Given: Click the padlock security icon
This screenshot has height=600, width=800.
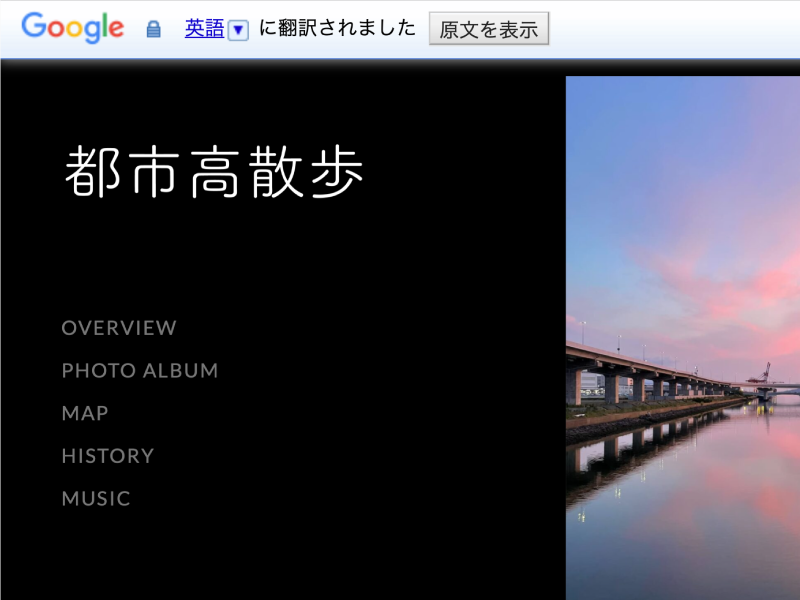Looking at the screenshot, I should pos(153,29).
